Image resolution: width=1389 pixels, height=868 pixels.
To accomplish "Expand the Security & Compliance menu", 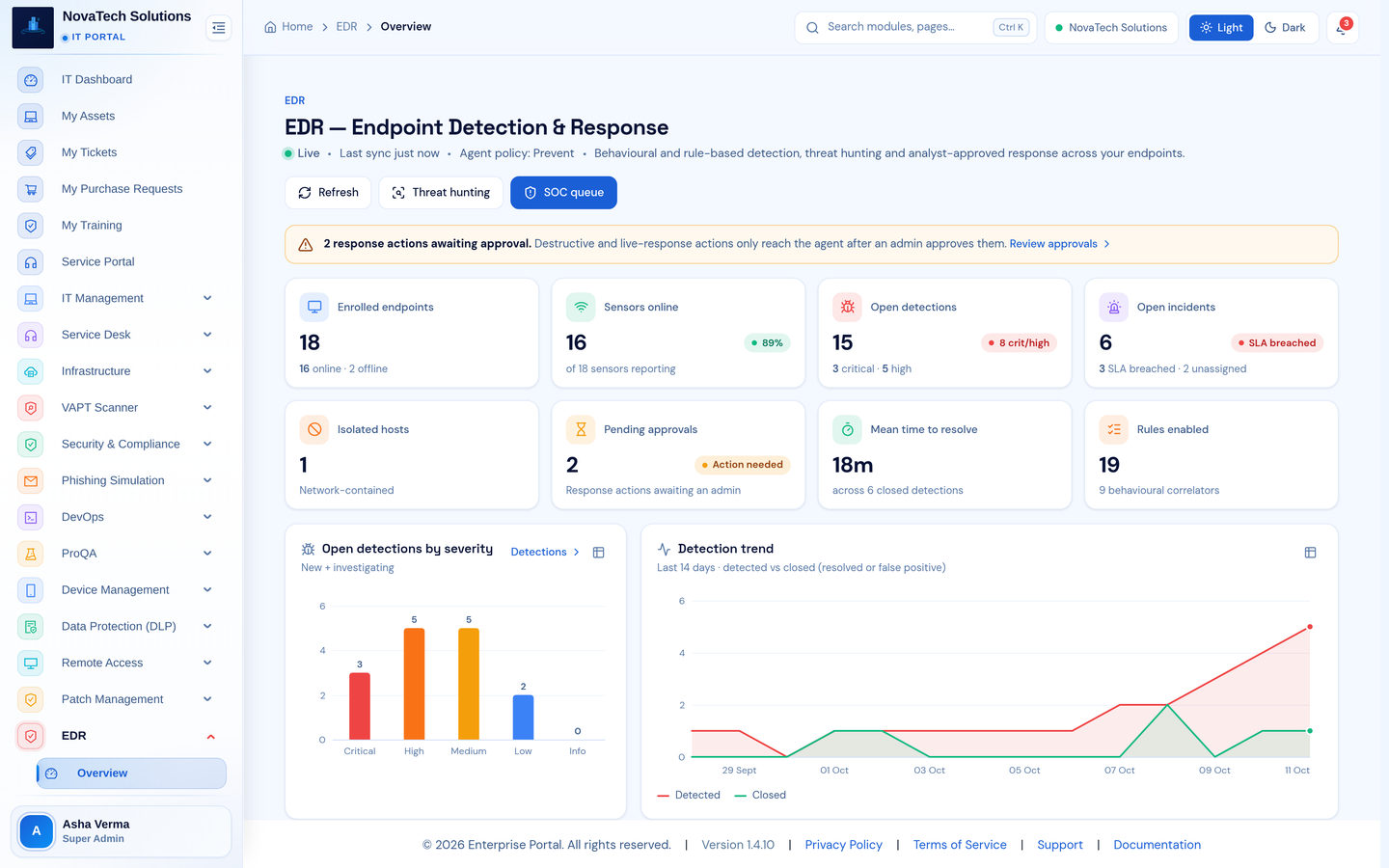I will [x=122, y=445].
